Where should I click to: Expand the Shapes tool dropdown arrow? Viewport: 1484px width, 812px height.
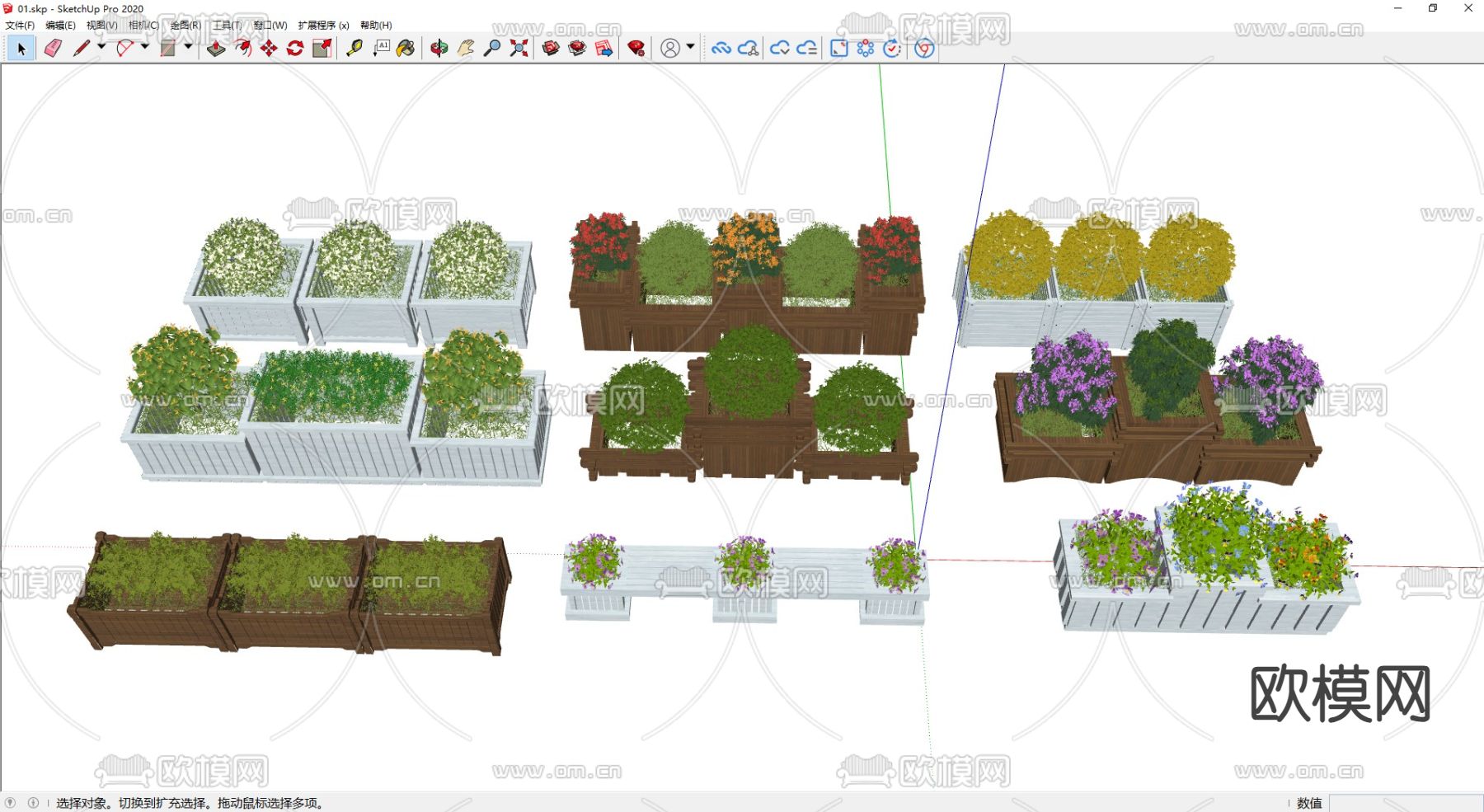(x=188, y=47)
